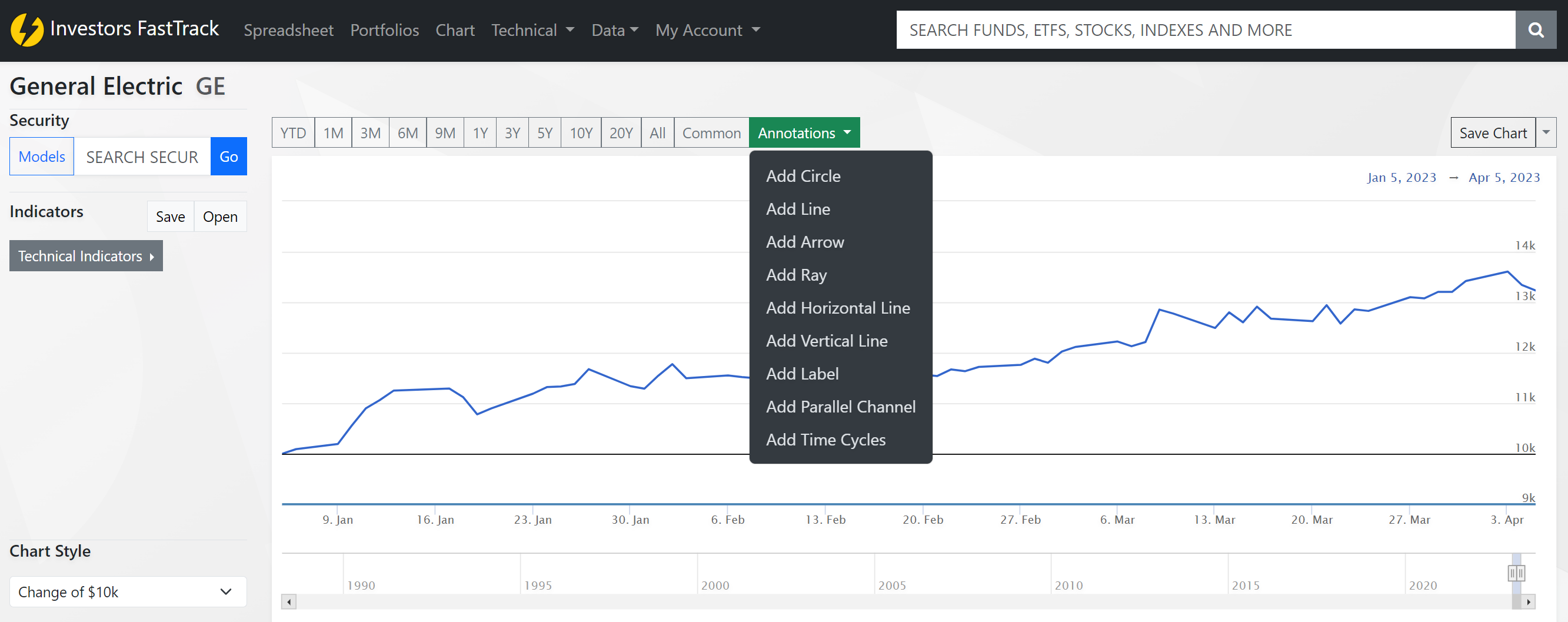Focus the main funds search field
1568x622 pixels.
[x=1206, y=30]
